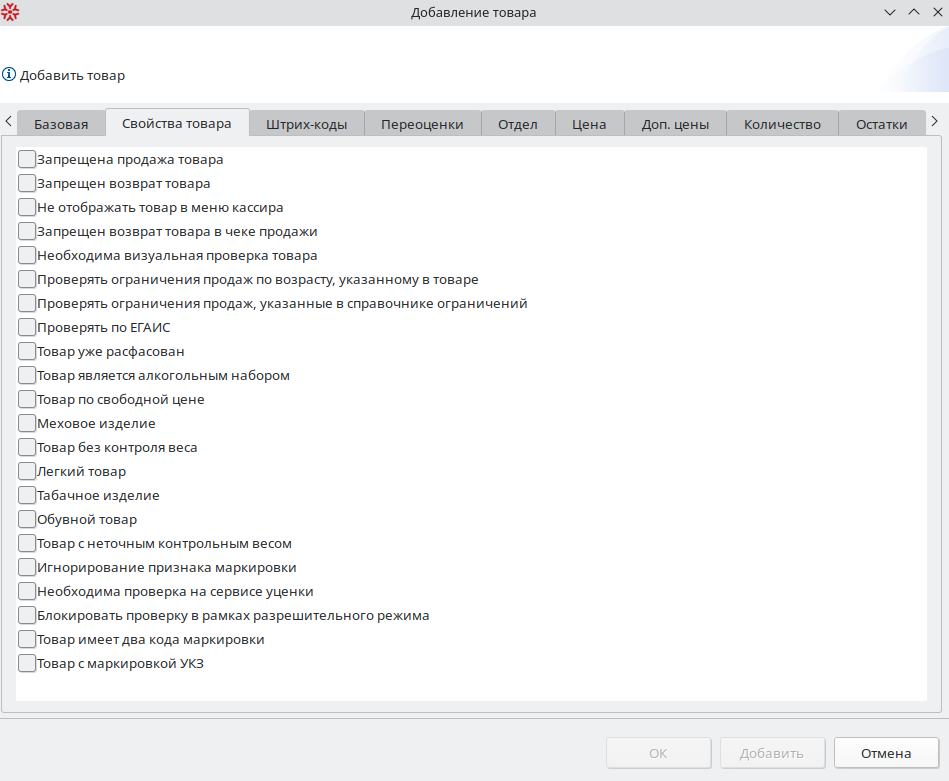Toggle Игнорирование признака маркировки checkbox
This screenshot has width=949, height=781.
[x=27, y=567]
